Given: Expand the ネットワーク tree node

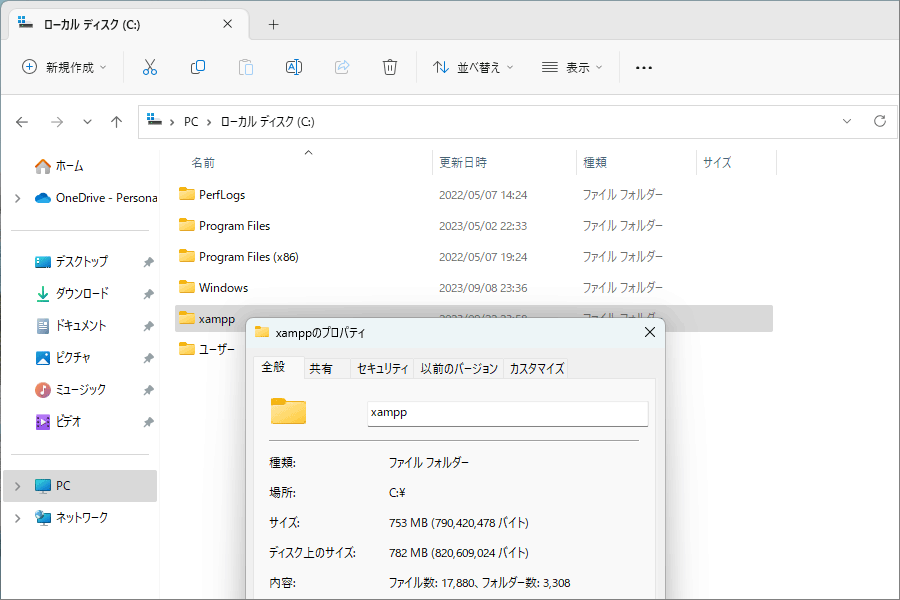Looking at the screenshot, I should click(x=17, y=518).
